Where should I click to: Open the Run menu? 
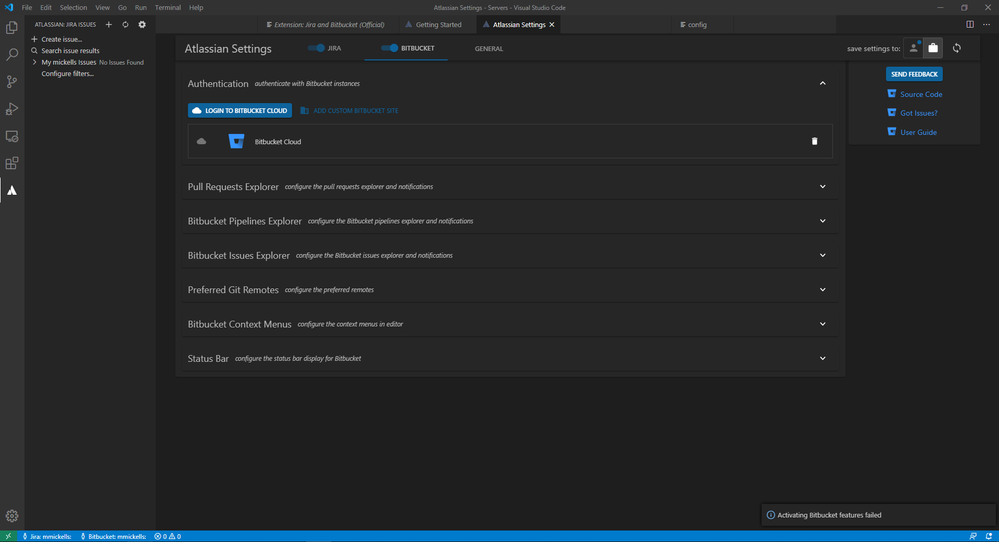coord(141,8)
